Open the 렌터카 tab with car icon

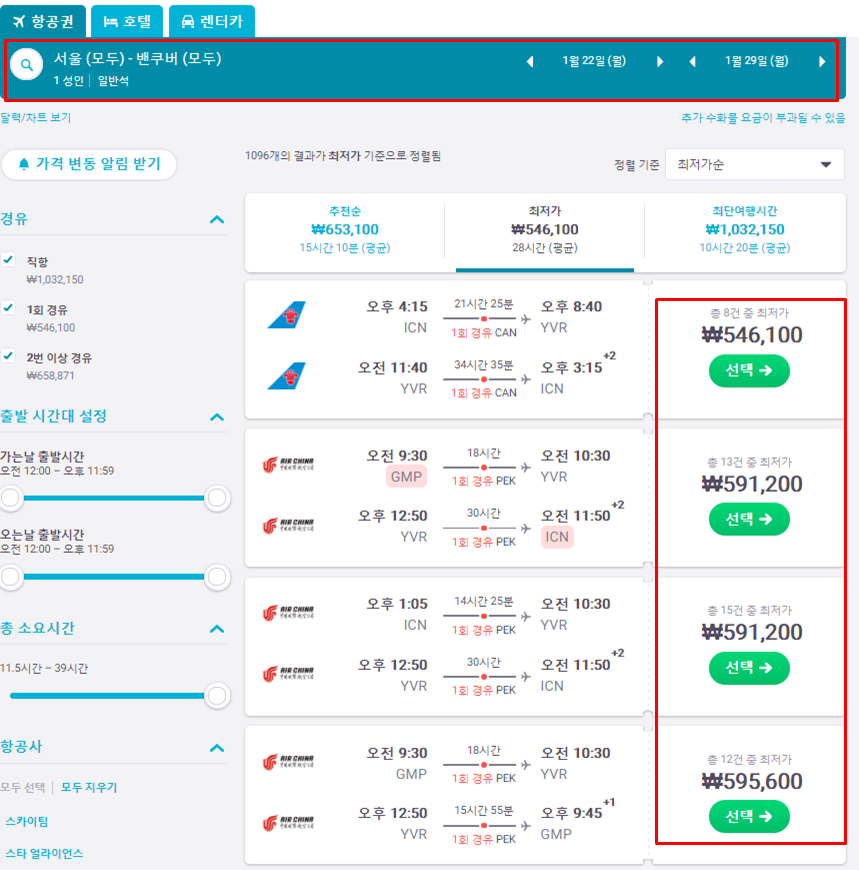(x=211, y=21)
